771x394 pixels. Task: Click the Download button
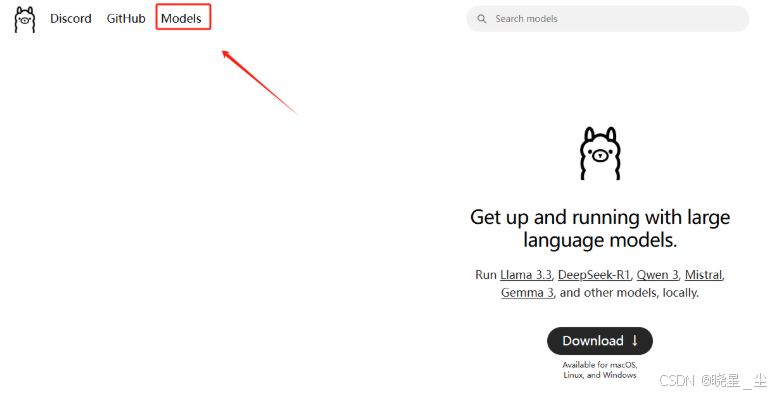pyautogui.click(x=600, y=341)
